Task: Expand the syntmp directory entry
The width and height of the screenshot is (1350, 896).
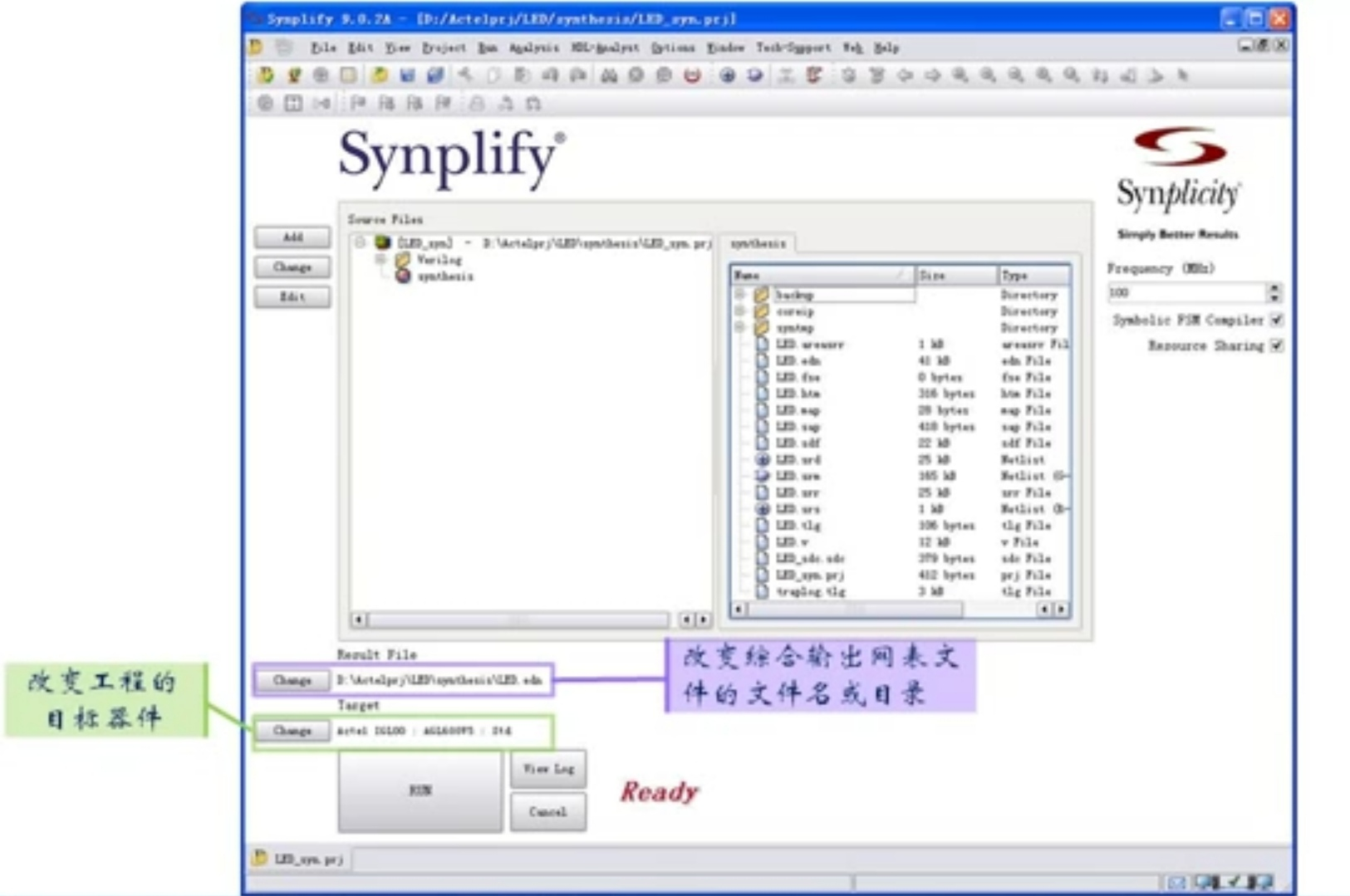Action: pyautogui.click(x=739, y=328)
